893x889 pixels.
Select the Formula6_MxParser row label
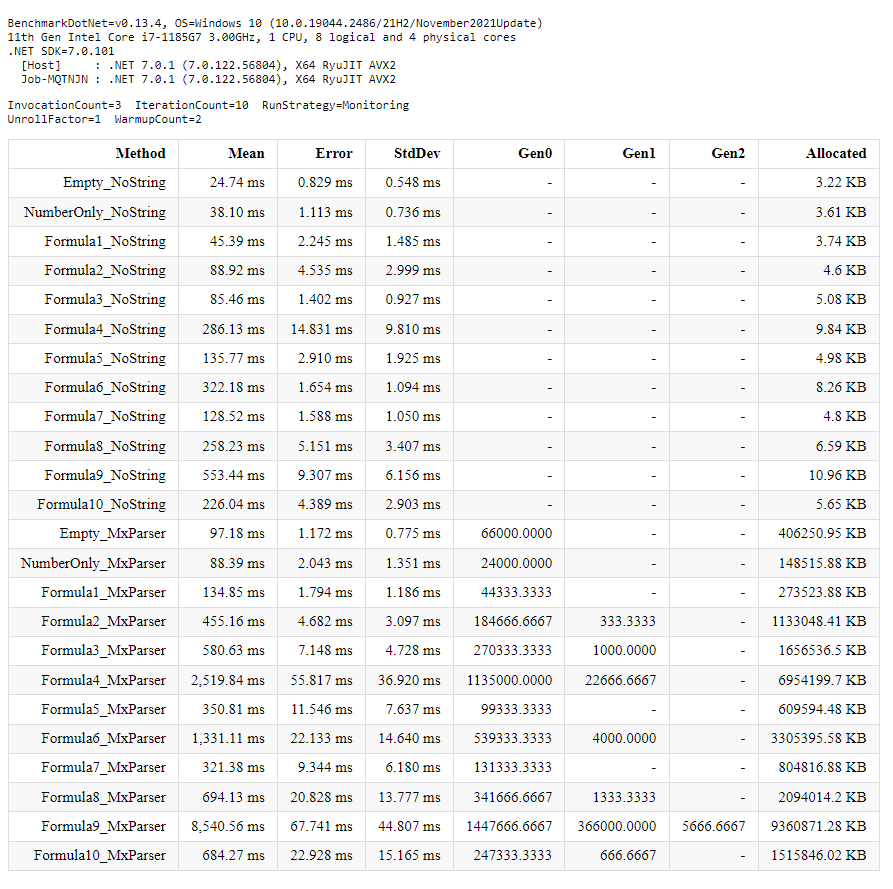[103, 738]
